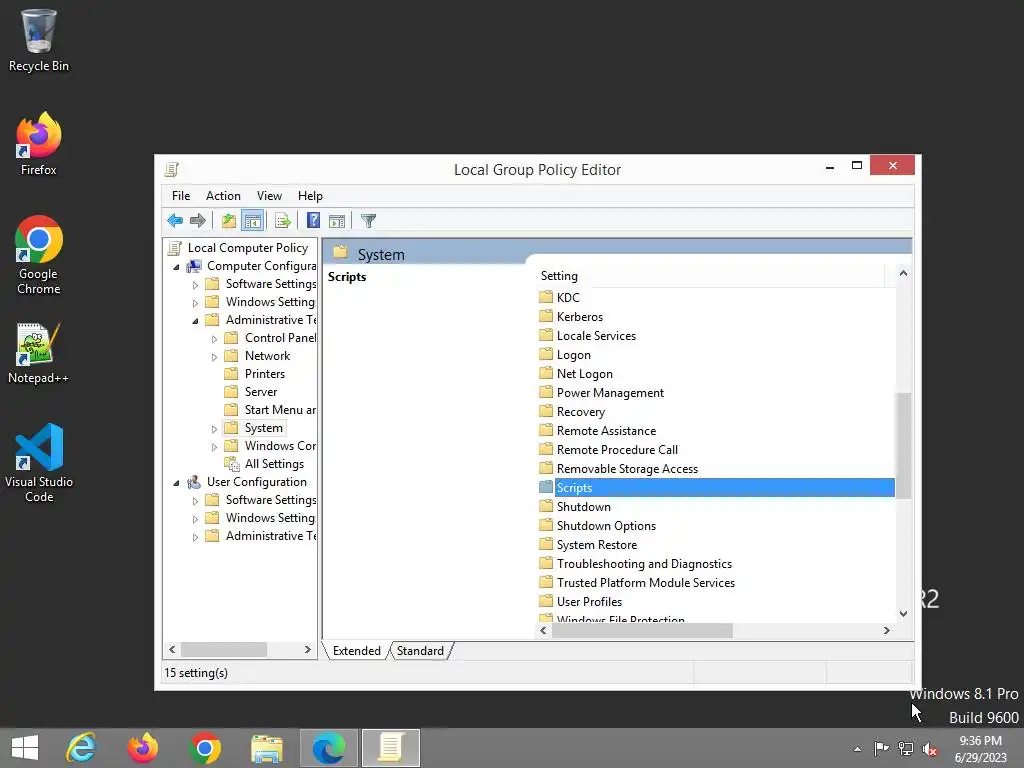Open Internet Explorer from the taskbar
Viewport: 1024px width, 768px height.
(81, 748)
